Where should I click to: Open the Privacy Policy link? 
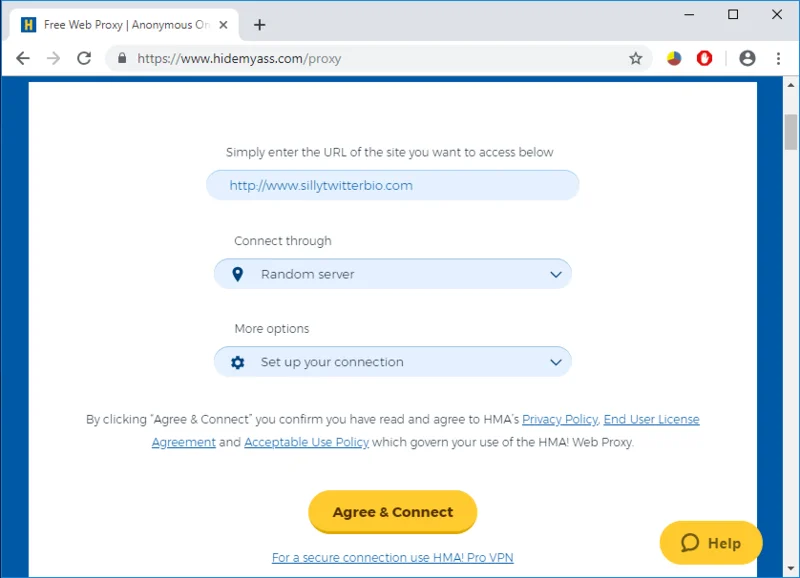(559, 419)
